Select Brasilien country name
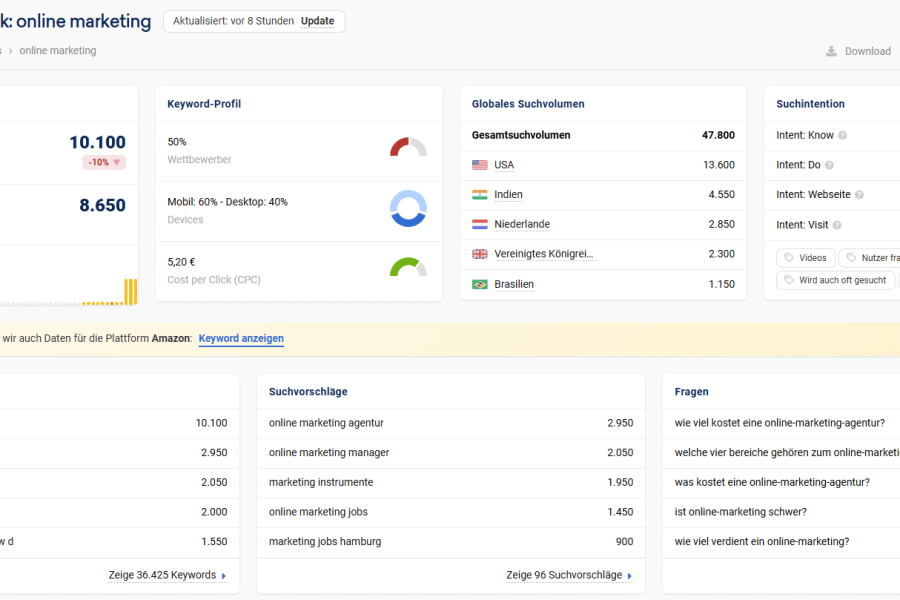The image size is (900, 600). click(514, 284)
